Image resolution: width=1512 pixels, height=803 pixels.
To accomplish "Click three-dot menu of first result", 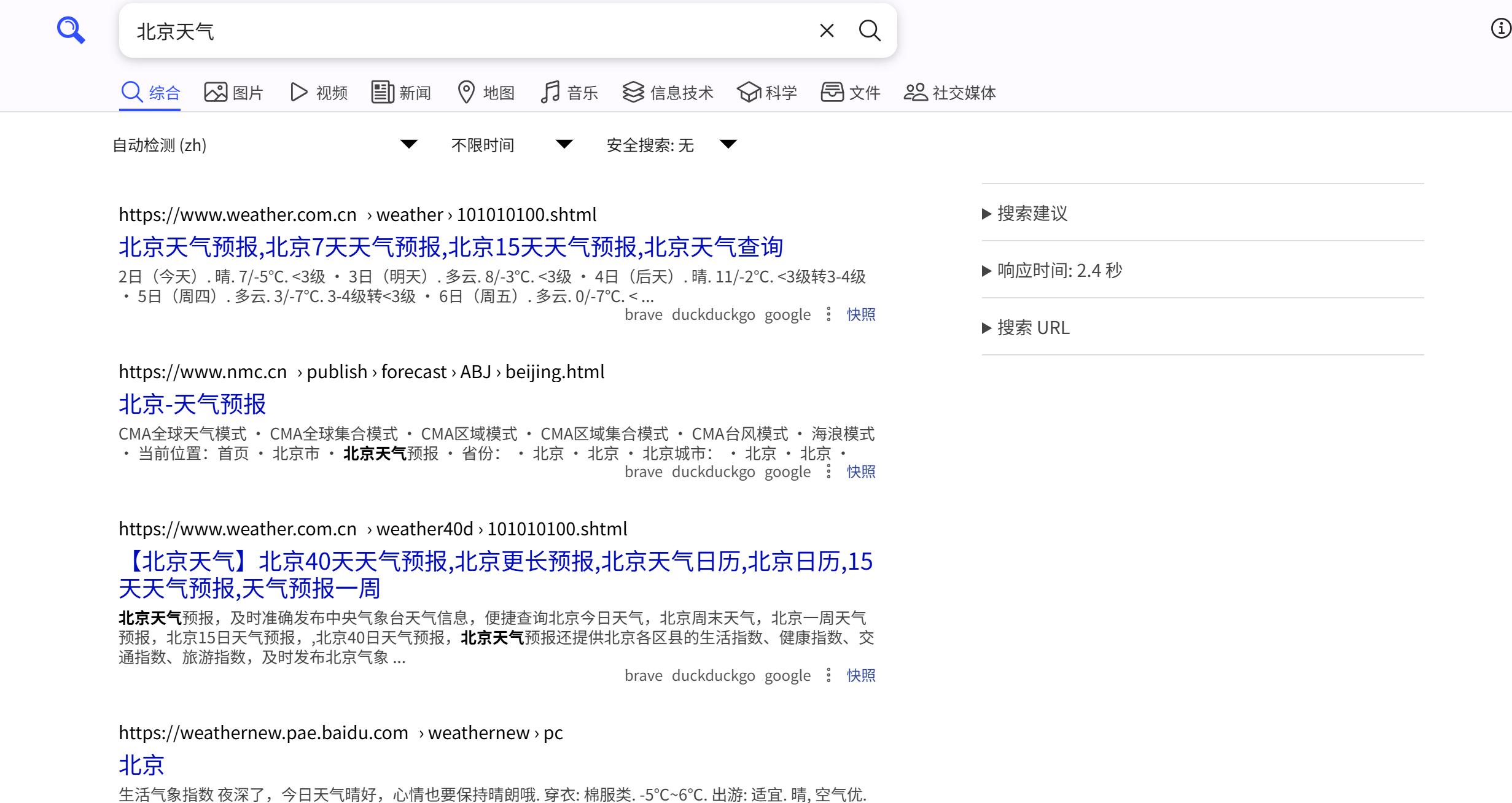I will [x=828, y=314].
